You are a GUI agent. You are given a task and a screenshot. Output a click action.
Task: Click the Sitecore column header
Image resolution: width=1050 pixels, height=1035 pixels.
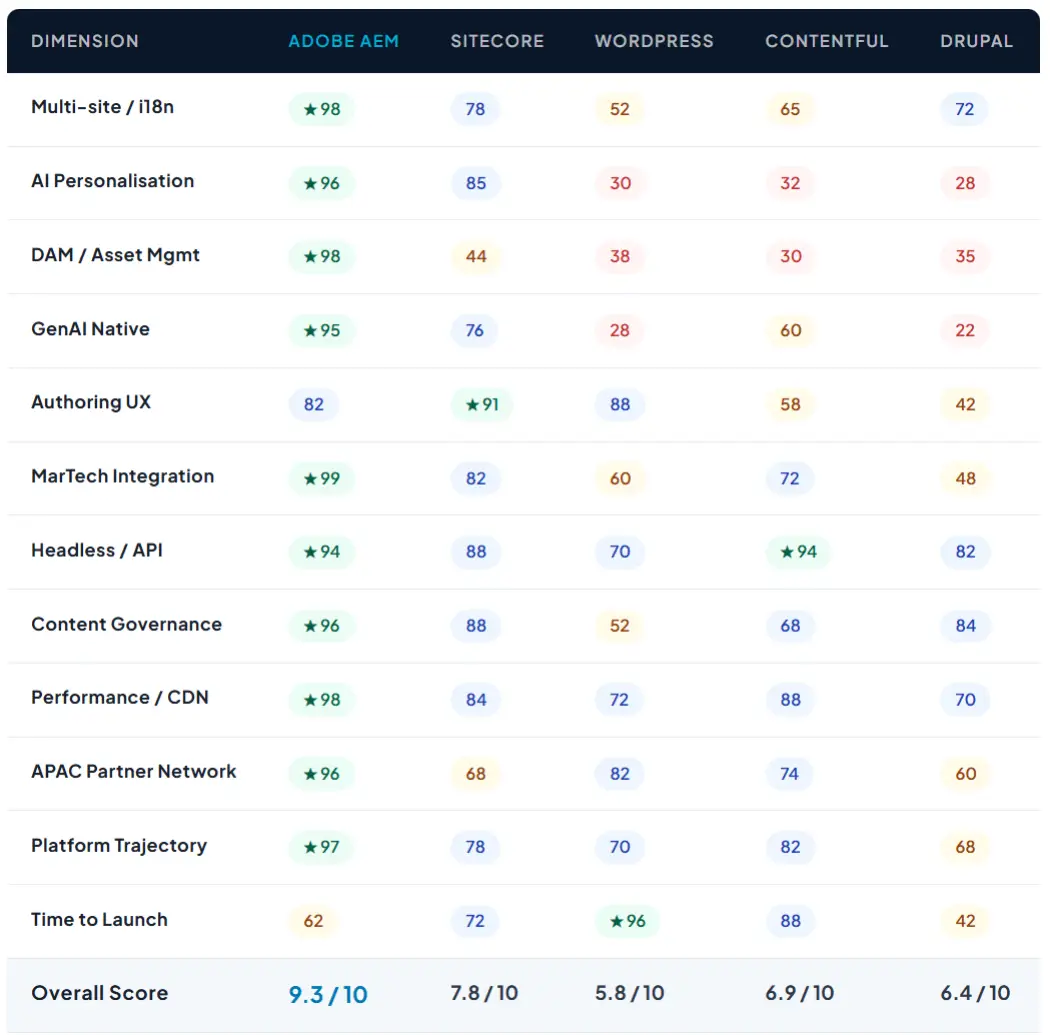click(x=497, y=41)
